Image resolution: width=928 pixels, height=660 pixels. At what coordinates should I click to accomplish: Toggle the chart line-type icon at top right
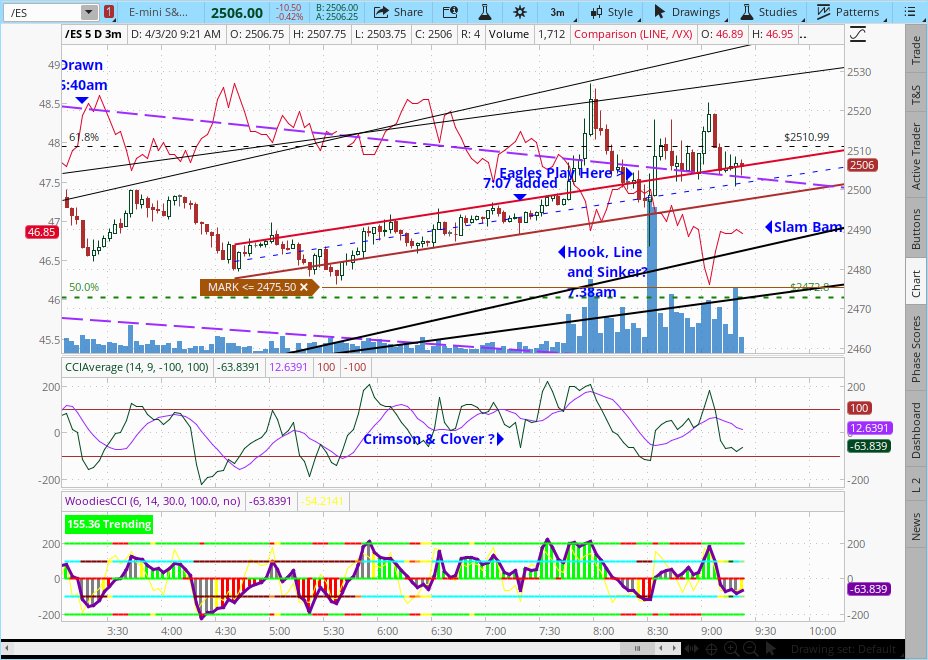857,34
